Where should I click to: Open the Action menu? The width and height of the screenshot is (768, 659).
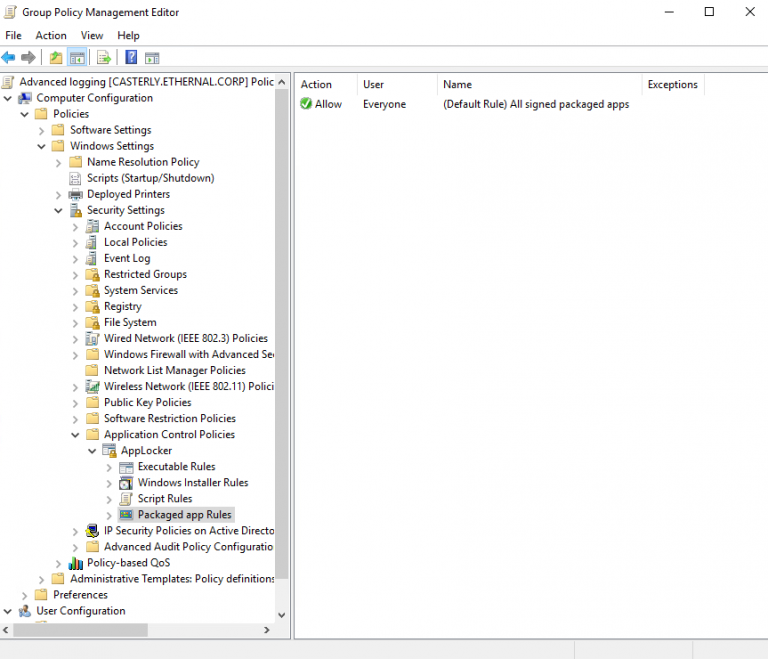[51, 35]
